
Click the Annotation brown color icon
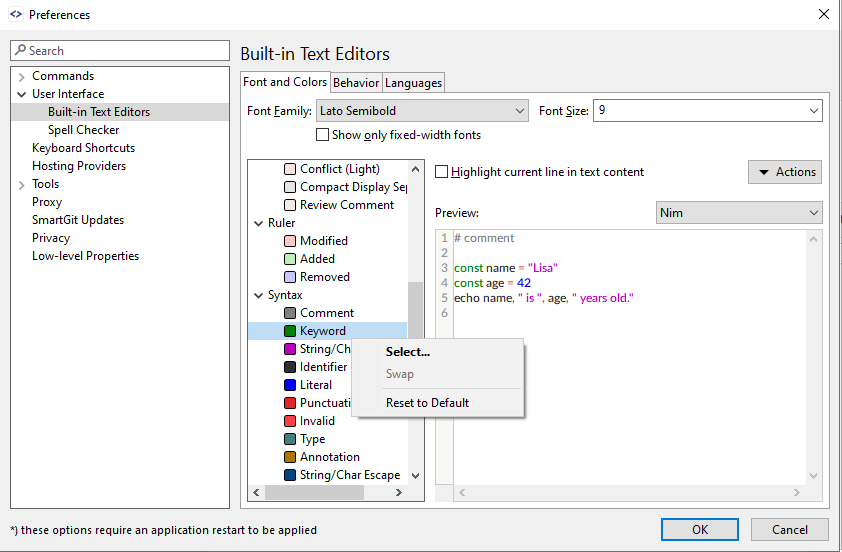coord(290,457)
